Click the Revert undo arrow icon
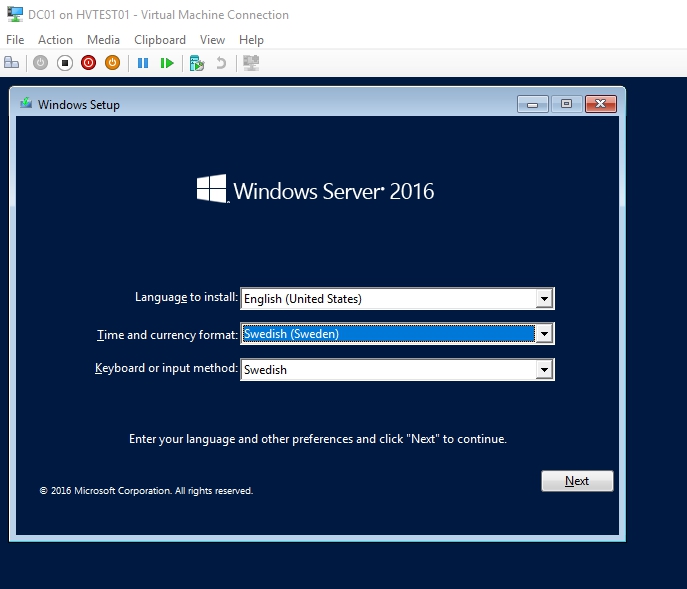Viewport: 687px width, 589px height. [221, 63]
